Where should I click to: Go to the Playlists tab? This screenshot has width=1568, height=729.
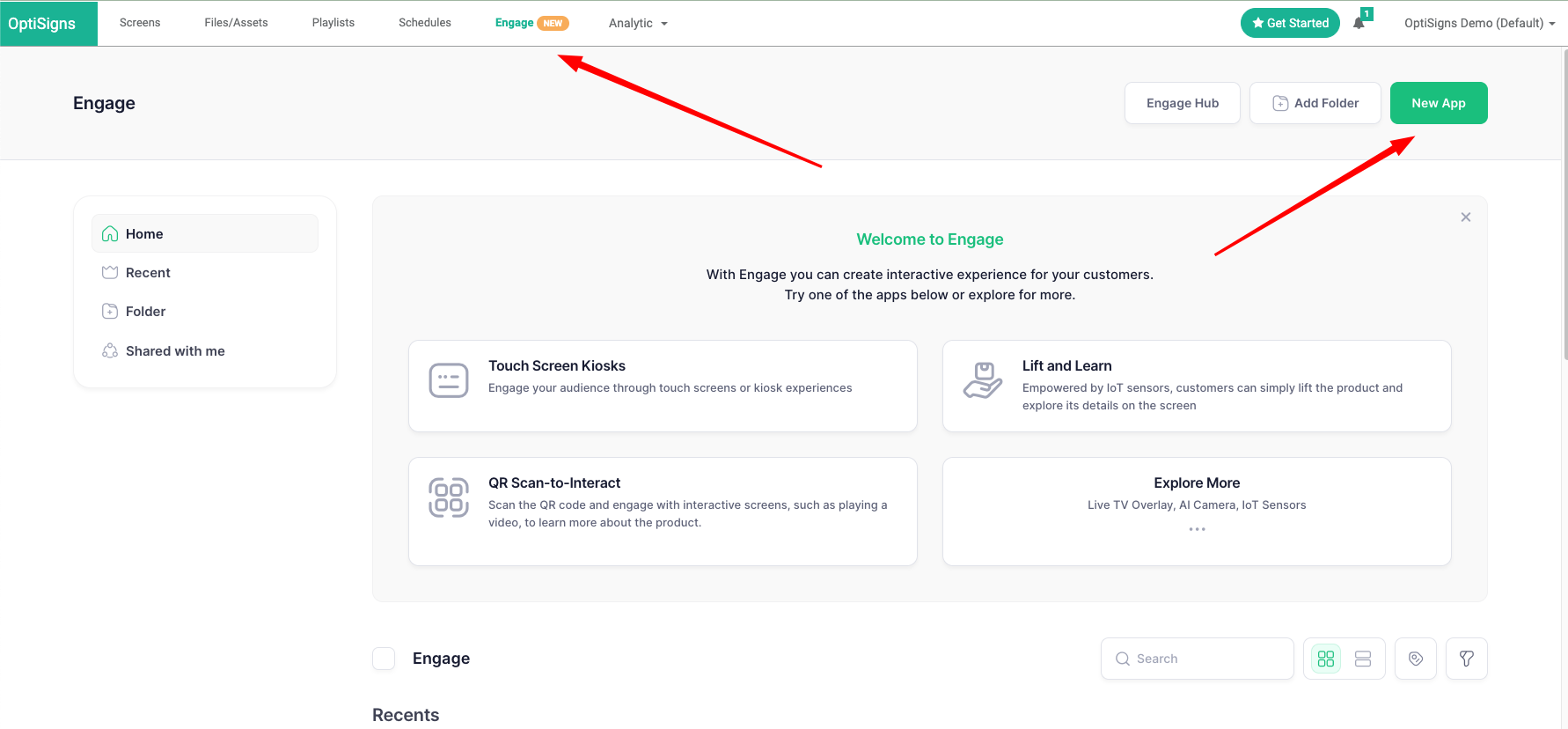pyautogui.click(x=333, y=23)
